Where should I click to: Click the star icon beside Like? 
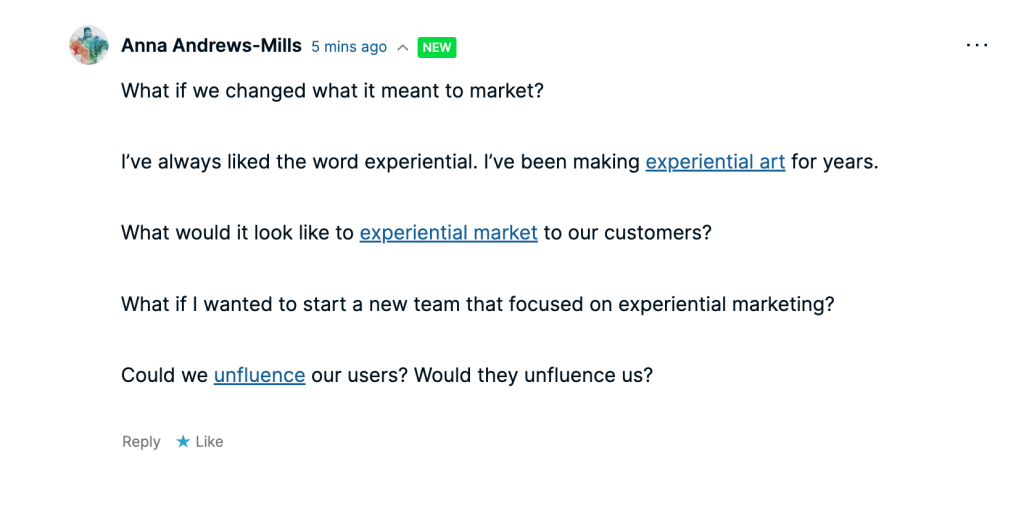(x=183, y=441)
